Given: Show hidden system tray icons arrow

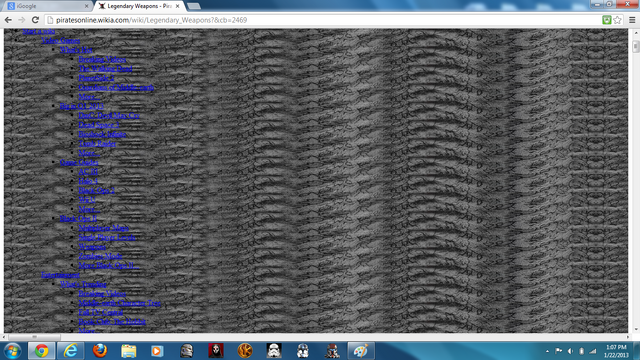Looking at the screenshot, I should click(x=547, y=351).
